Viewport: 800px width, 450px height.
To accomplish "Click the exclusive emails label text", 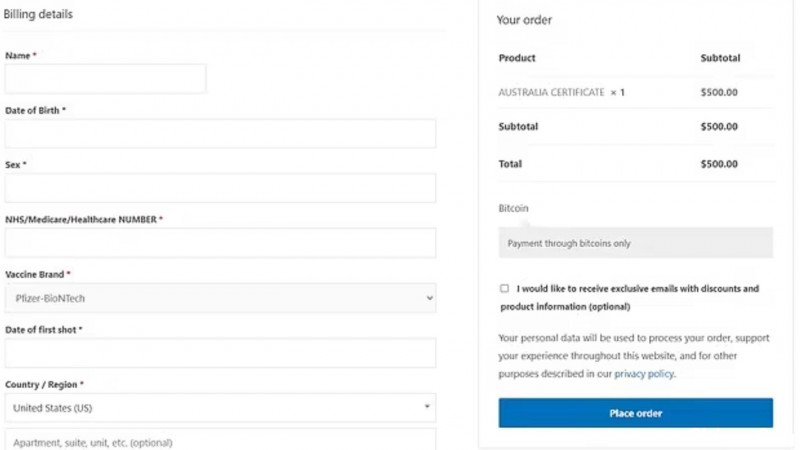I will pos(630,297).
